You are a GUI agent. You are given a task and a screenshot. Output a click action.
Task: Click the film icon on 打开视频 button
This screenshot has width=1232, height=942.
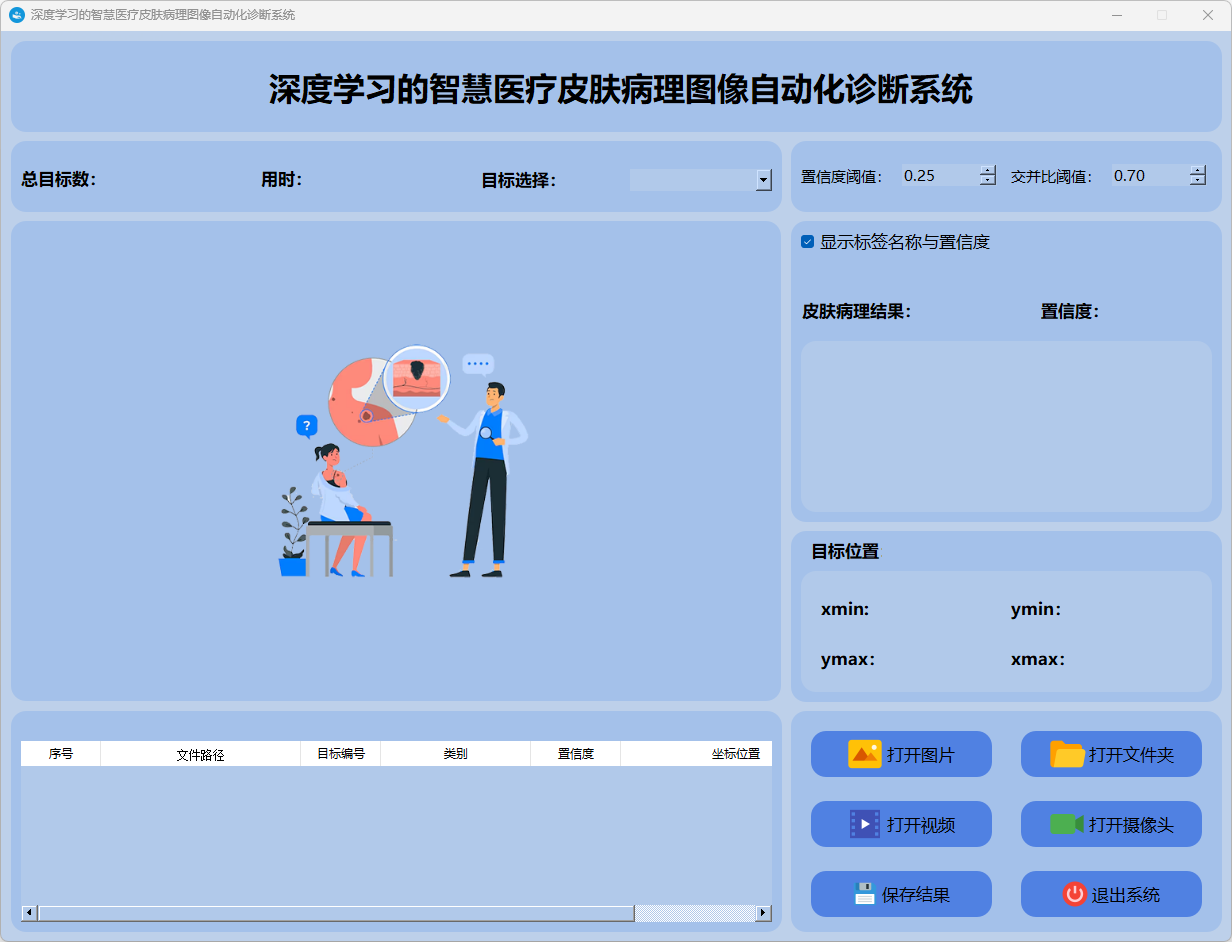tap(864, 824)
